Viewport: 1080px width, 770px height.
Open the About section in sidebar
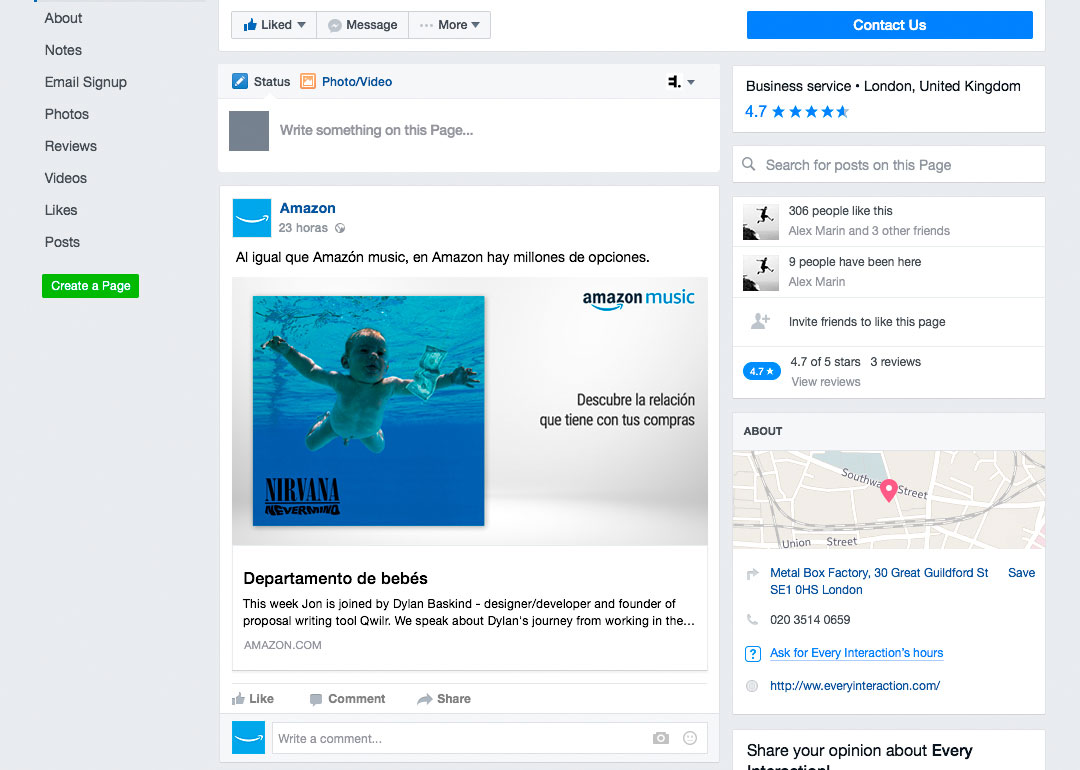[x=63, y=19]
